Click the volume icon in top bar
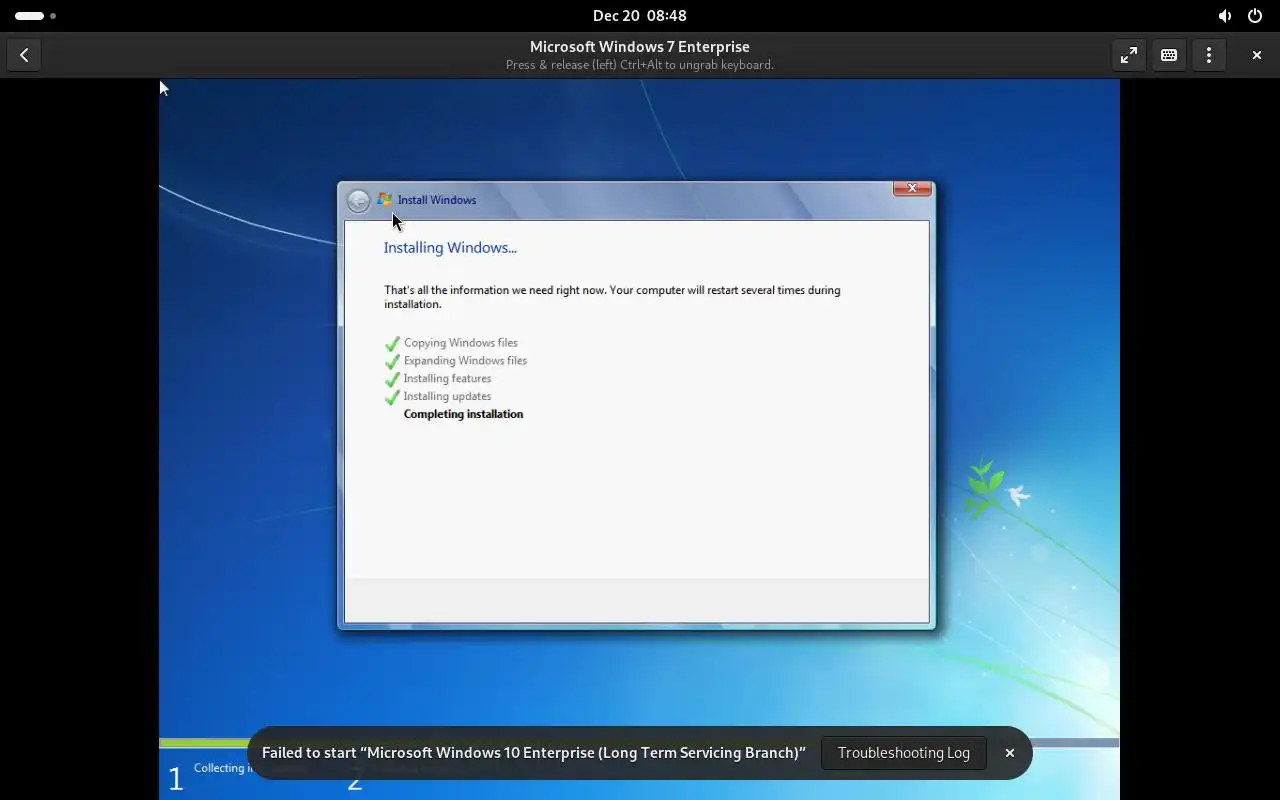The height and width of the screenshot is (800, 1280). [1224, 16]
